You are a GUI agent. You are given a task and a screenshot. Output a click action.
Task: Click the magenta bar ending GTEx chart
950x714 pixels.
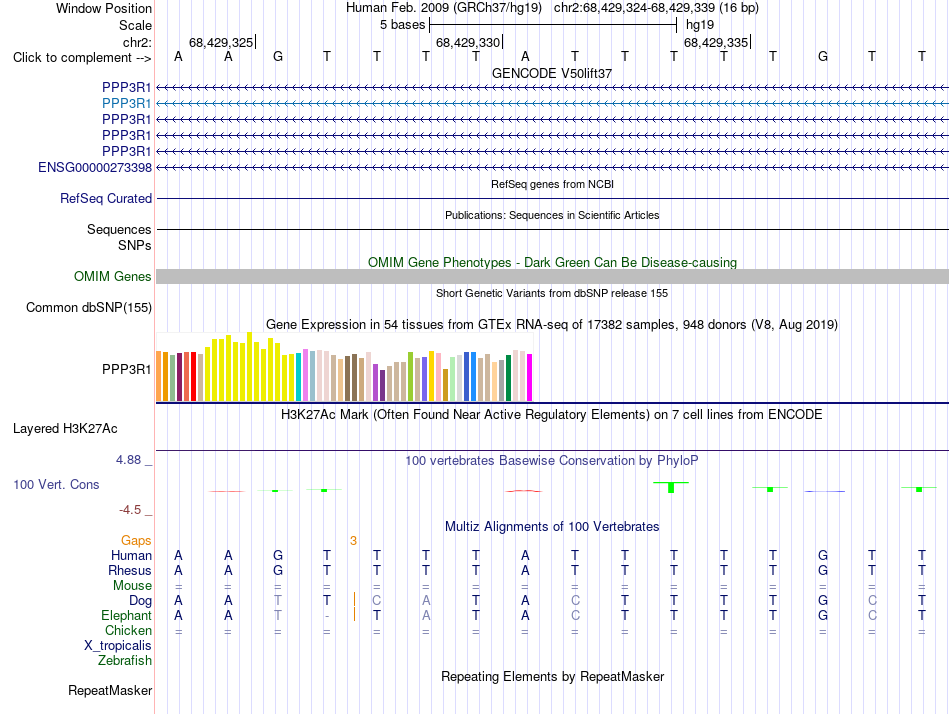530,377
